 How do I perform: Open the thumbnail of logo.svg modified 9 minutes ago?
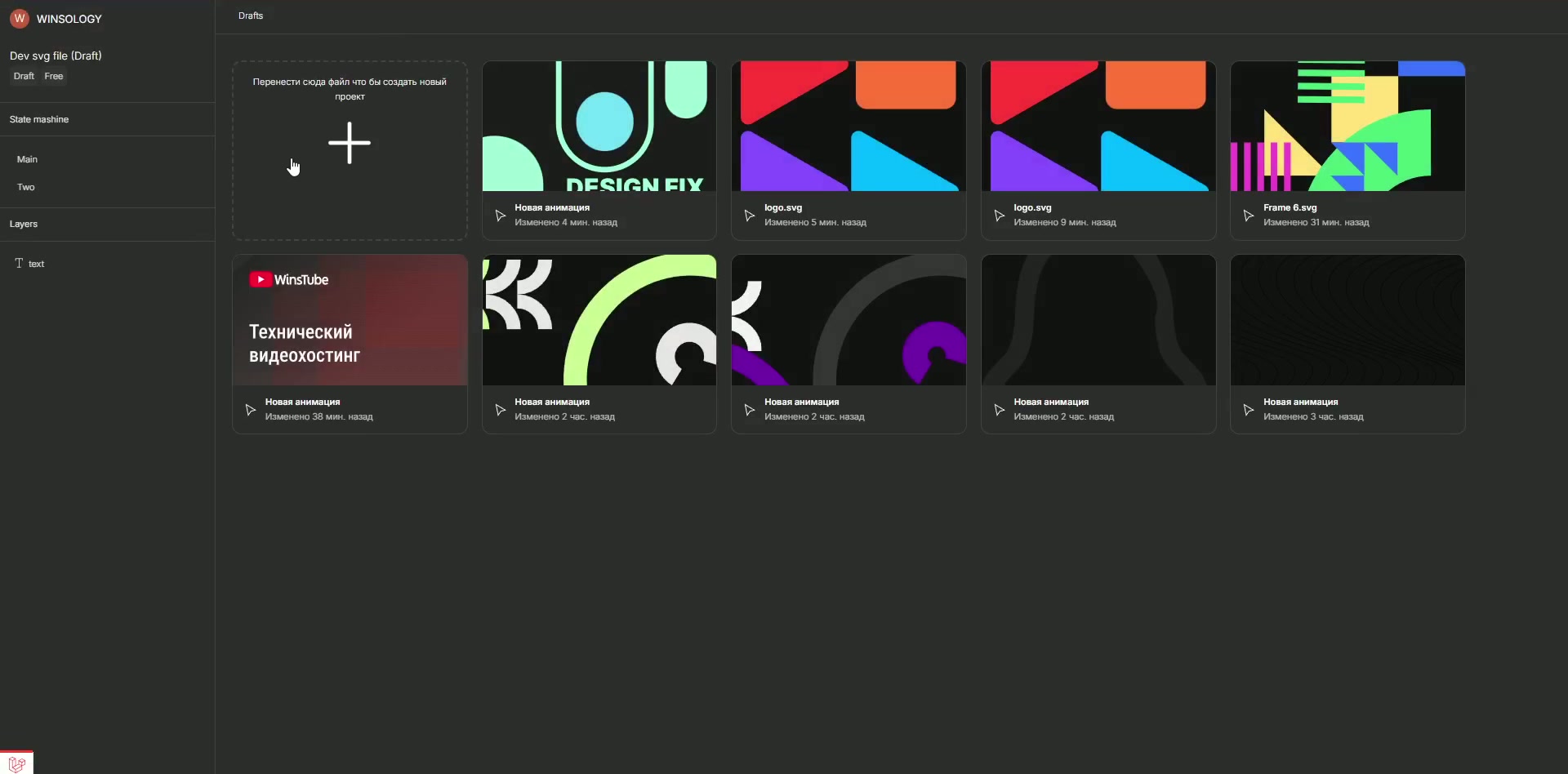[1098, 126]
